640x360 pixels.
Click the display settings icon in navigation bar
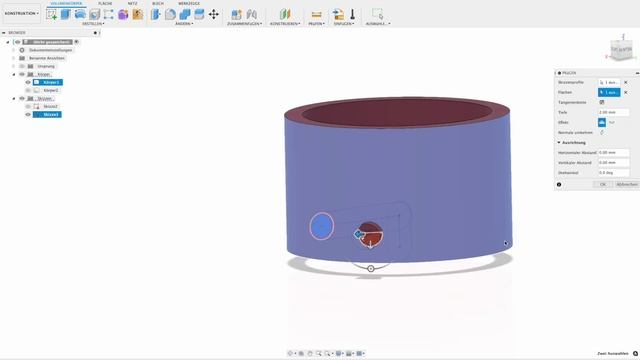click(x=338, y=353)
